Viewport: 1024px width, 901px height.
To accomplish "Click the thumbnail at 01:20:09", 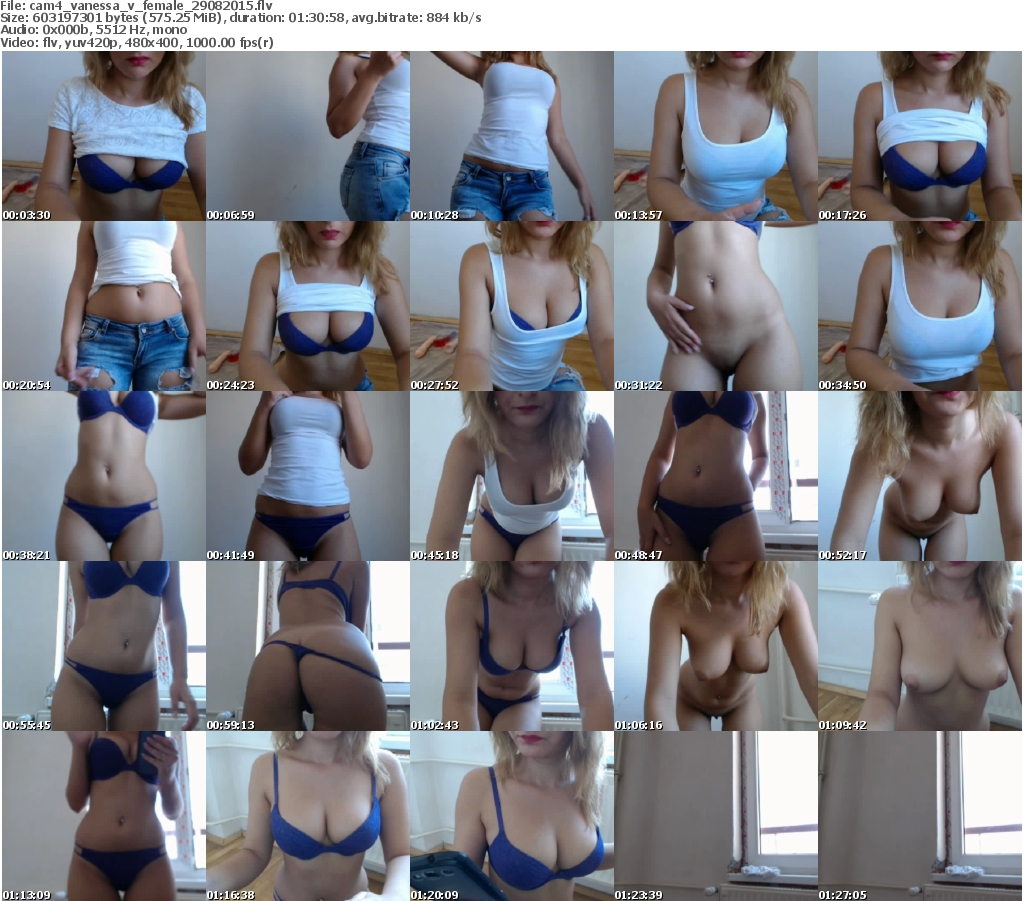I will 511,815.
